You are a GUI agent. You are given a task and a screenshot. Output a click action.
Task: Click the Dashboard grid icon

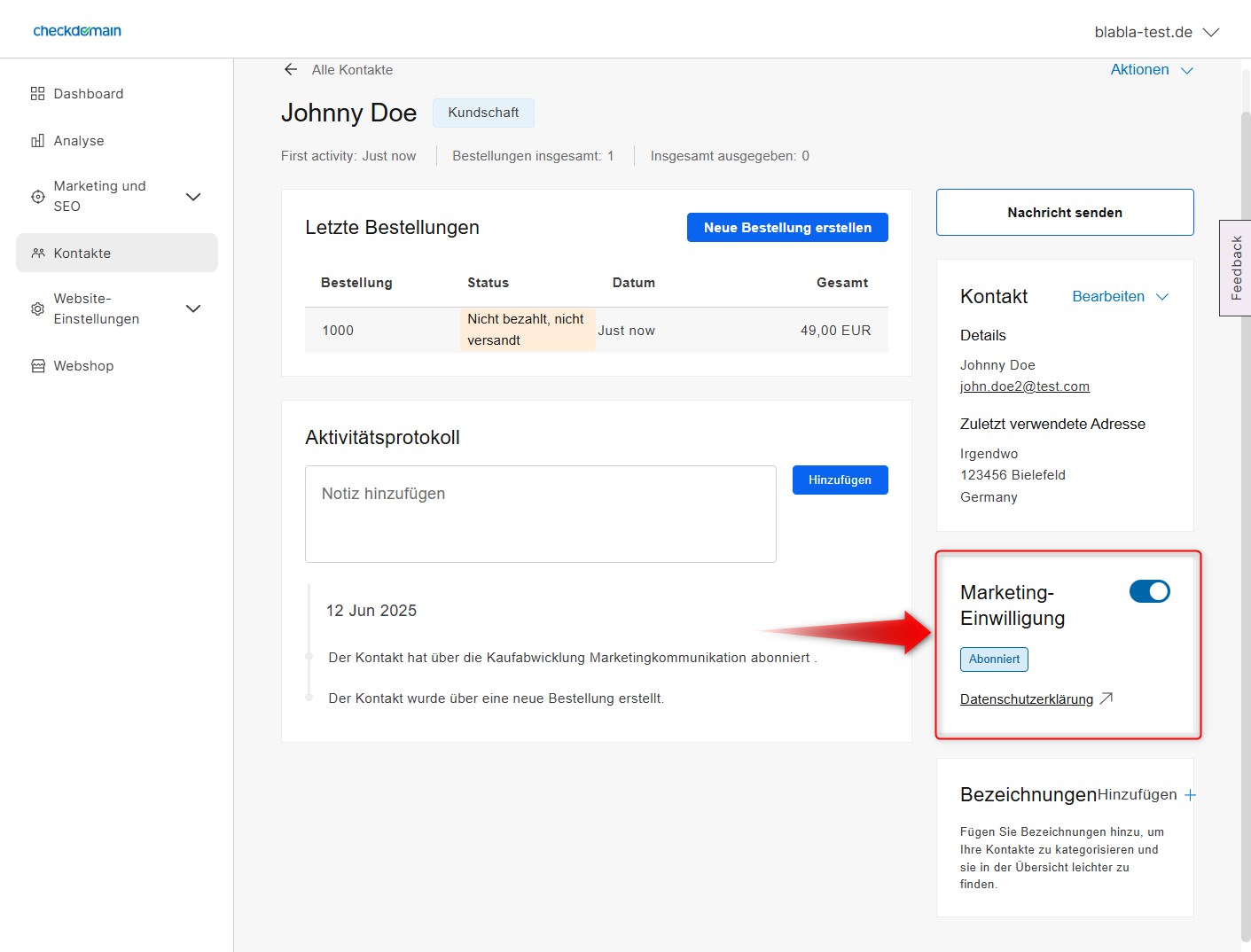pos(37,94)
